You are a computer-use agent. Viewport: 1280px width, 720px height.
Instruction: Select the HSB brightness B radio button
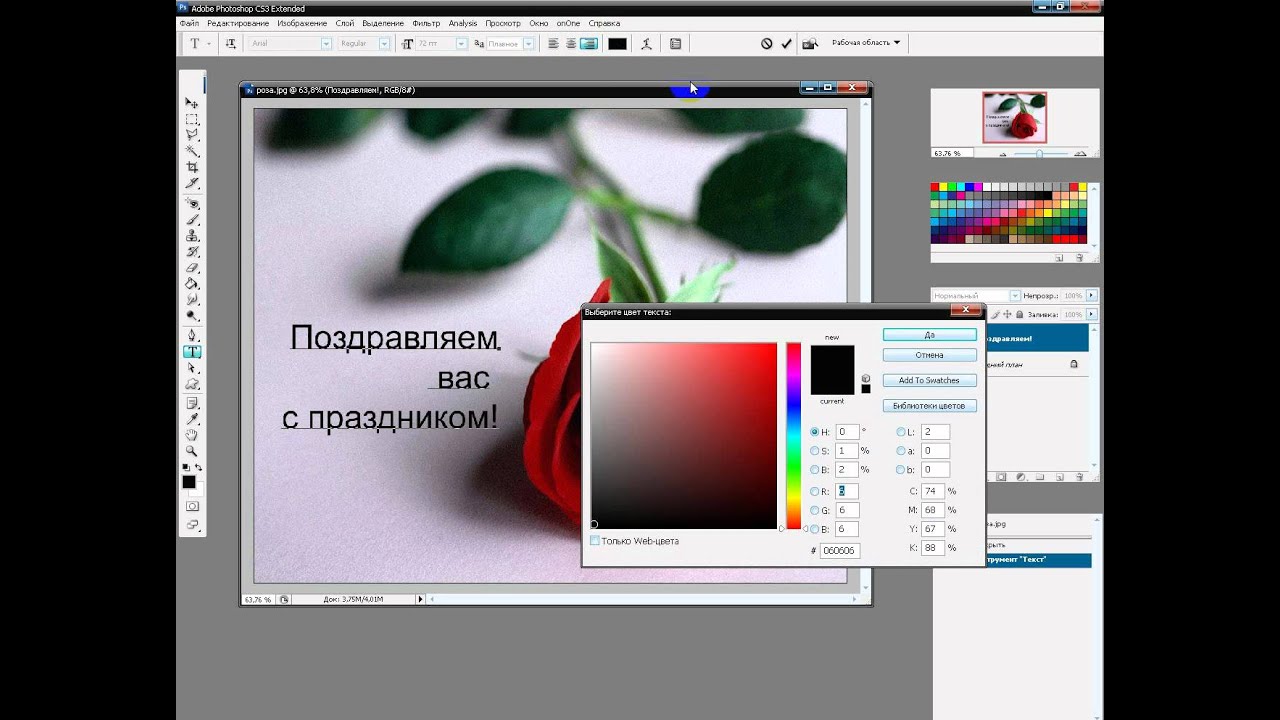pyautogui.click(x=815, y=470)
